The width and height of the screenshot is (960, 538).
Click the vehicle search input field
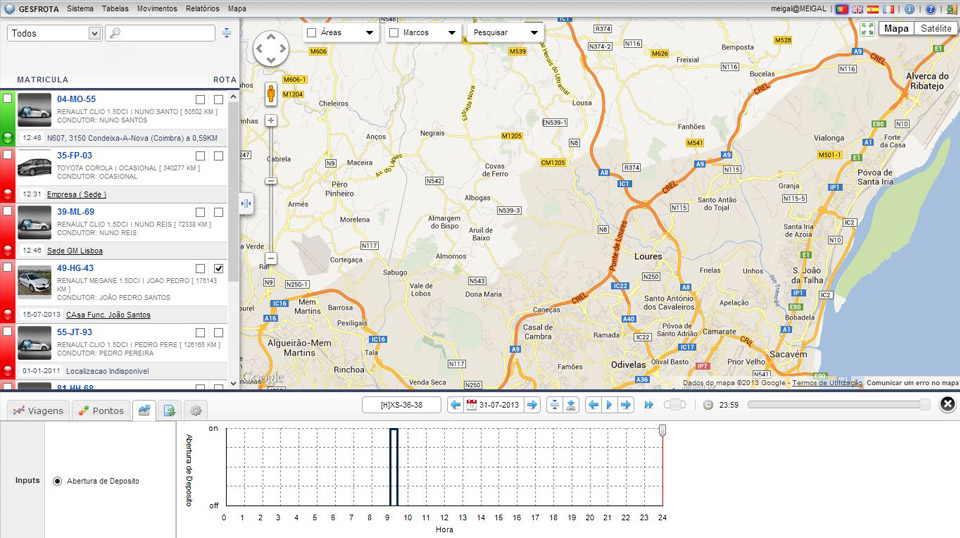(160, 33)
